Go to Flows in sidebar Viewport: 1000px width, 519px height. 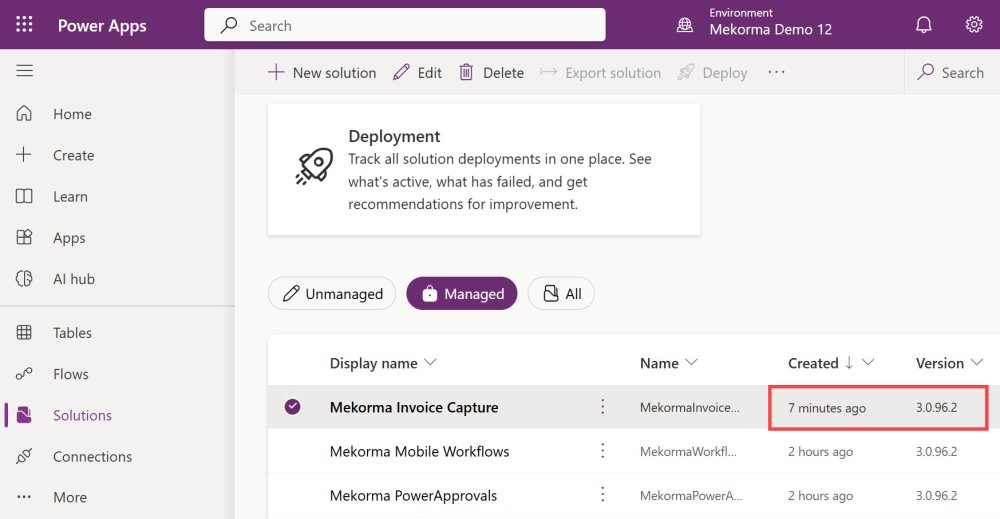point(70,374)
